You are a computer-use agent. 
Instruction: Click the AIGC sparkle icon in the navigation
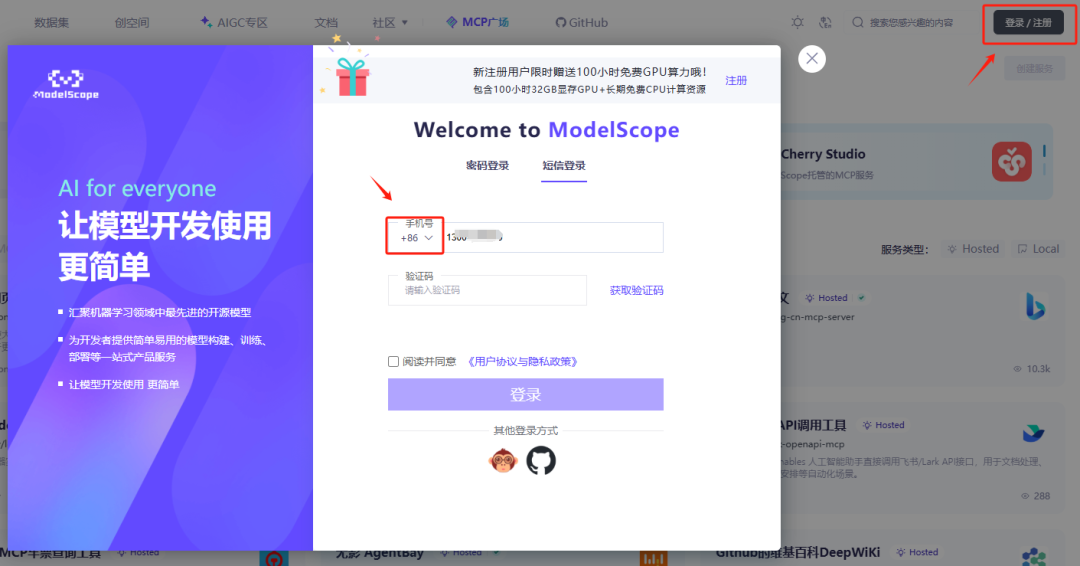(206, 22)
